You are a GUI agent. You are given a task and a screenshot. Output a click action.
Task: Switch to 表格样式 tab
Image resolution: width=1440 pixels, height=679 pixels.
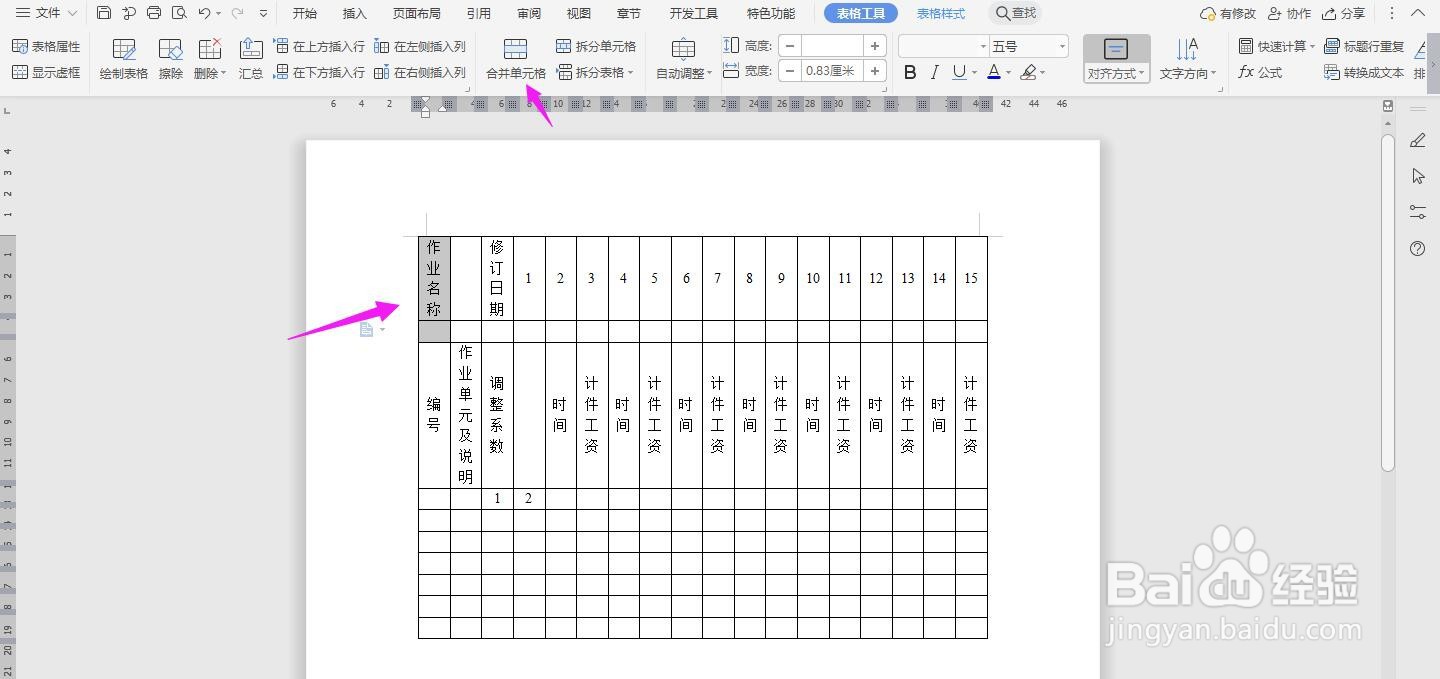coord(941,13)
